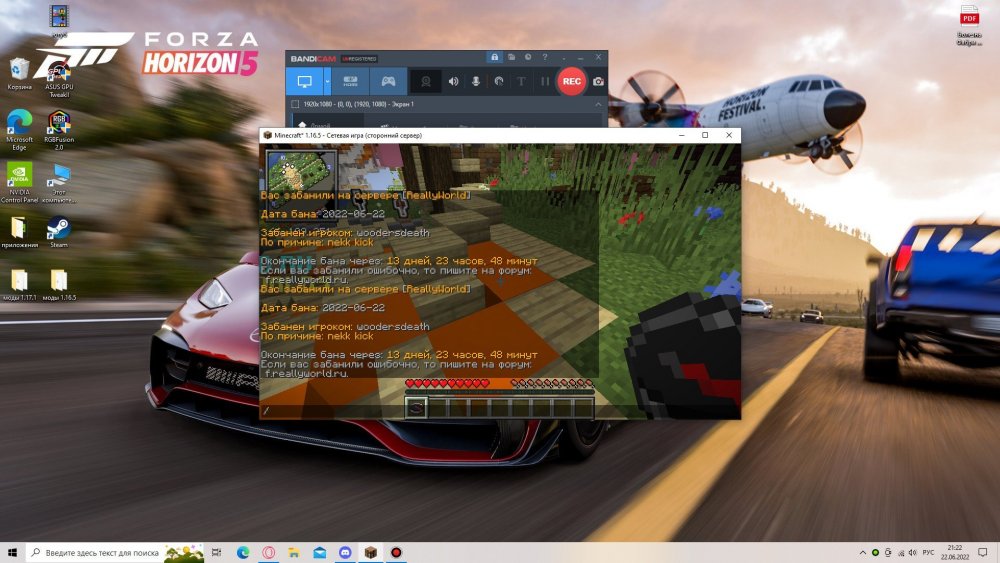Image resolution: width=1000 pixels, height=563 pixels.
Task: Open моды 1.16.5 folder on desktop
Action: (59, 284)
